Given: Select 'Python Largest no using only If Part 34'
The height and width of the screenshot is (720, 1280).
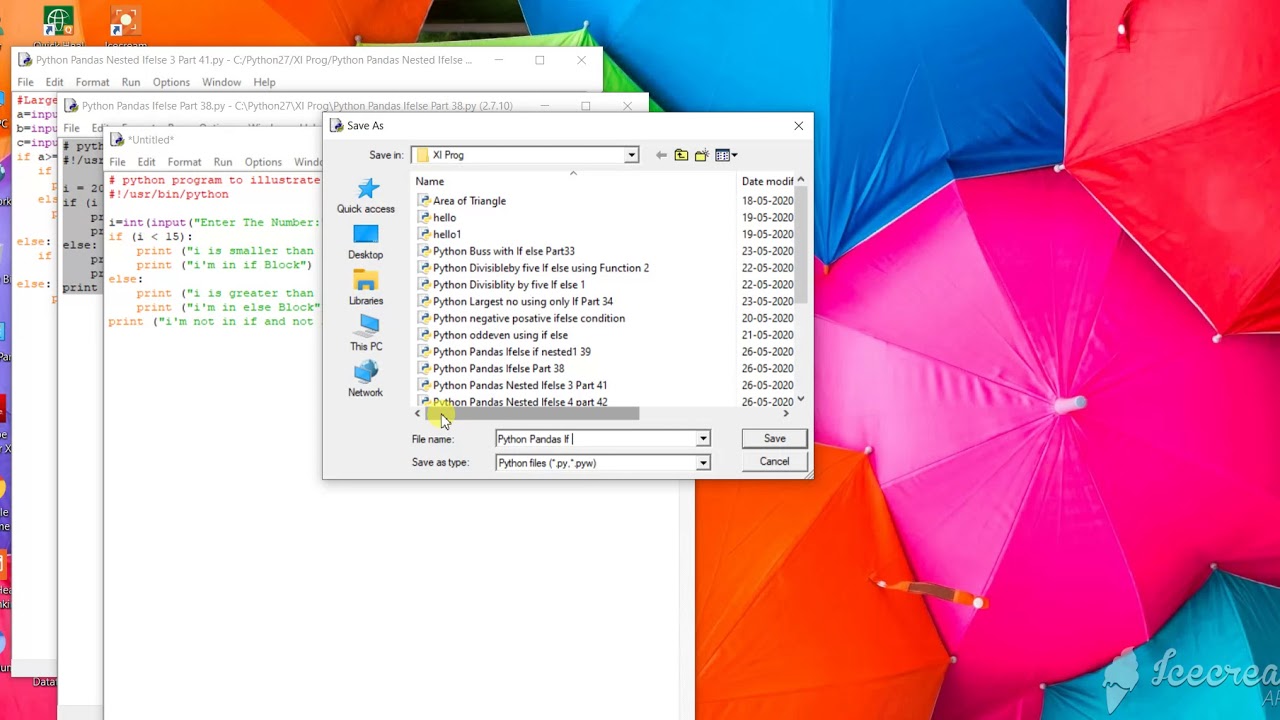Looking at the screenshot, I should tap(523, 301).
